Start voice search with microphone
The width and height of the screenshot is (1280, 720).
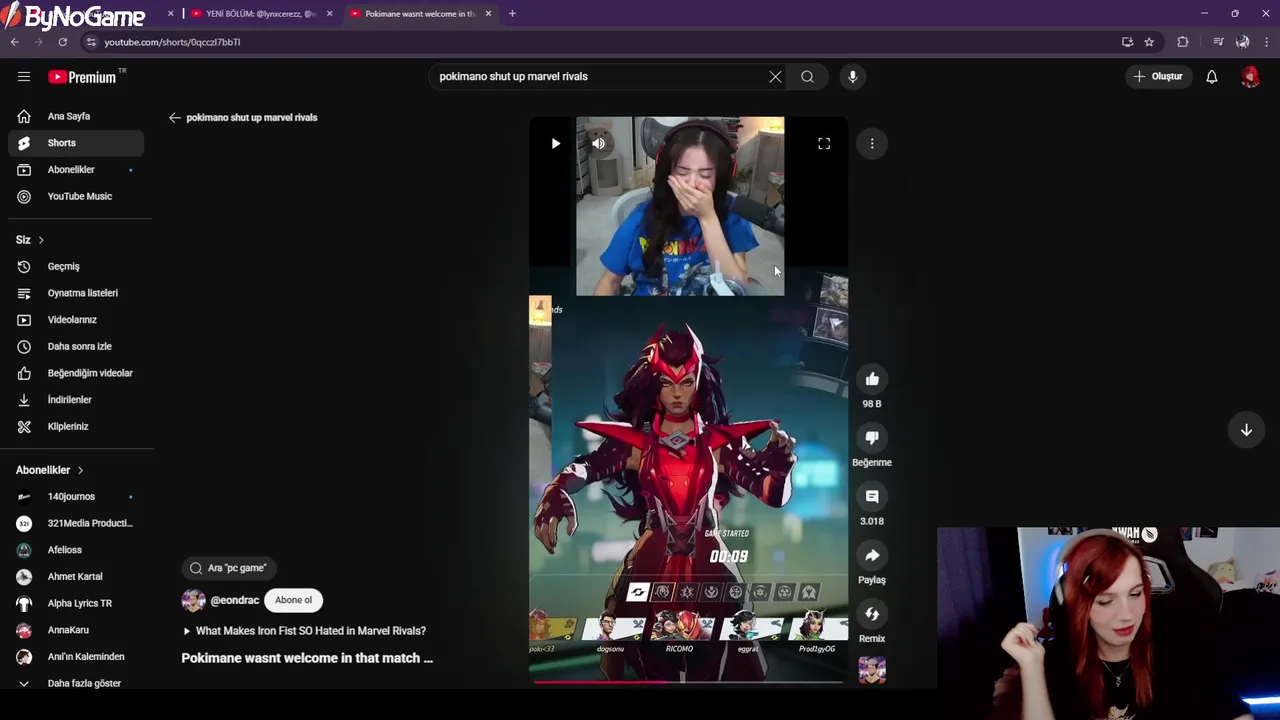852,76
